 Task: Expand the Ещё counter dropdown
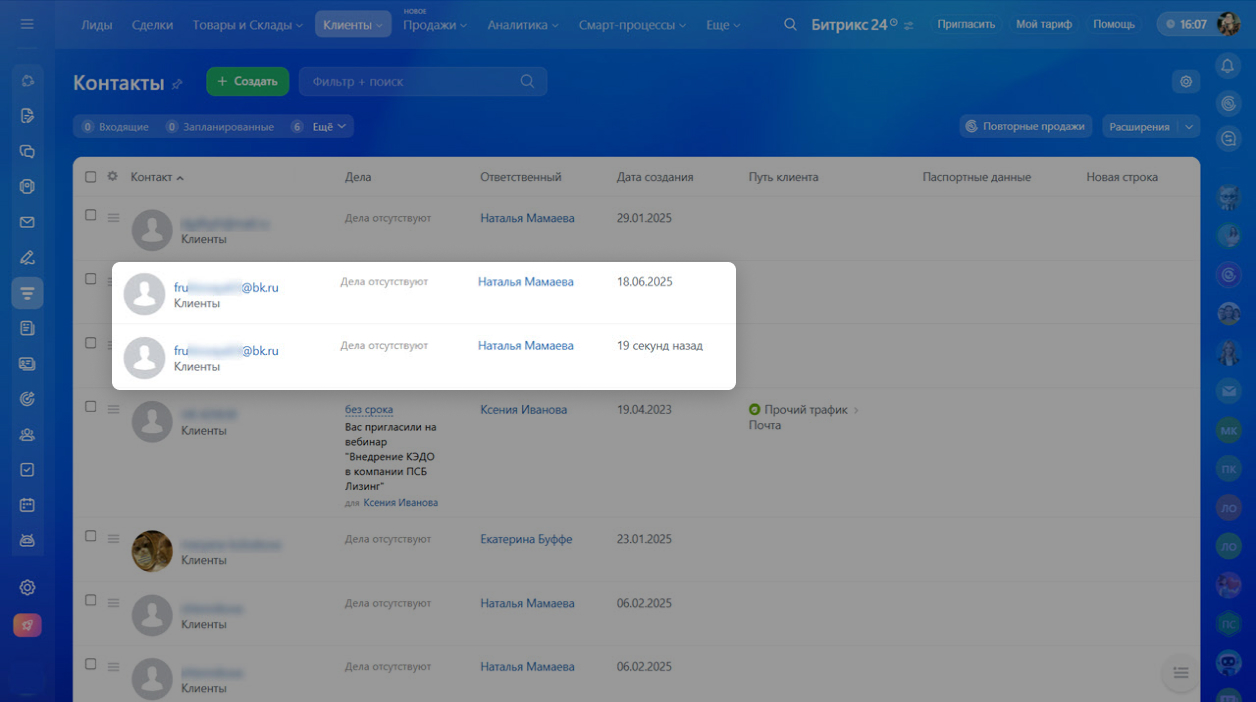point(329,127)
